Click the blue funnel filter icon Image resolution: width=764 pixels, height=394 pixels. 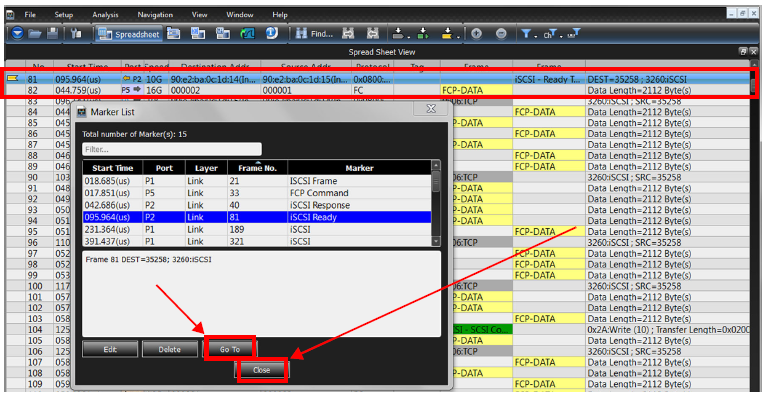(526, 34)
